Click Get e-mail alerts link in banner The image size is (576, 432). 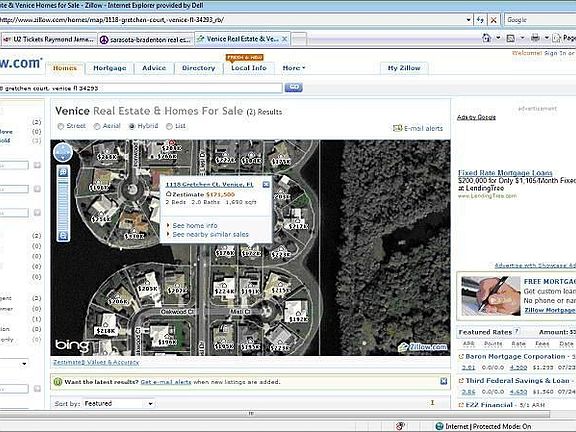coord(166,382)
